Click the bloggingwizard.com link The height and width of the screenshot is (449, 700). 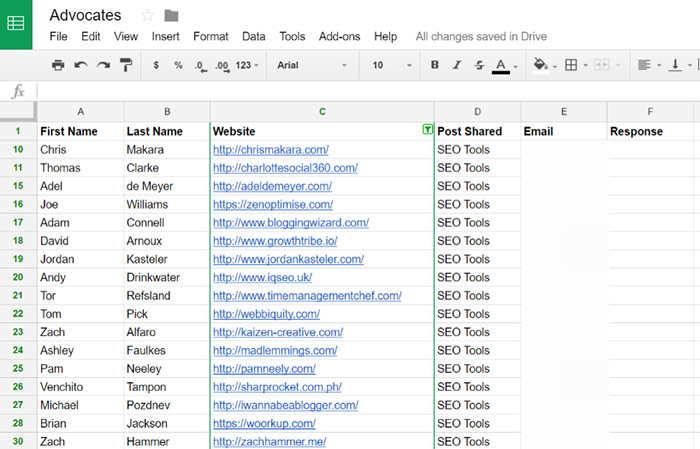point(291,223)
